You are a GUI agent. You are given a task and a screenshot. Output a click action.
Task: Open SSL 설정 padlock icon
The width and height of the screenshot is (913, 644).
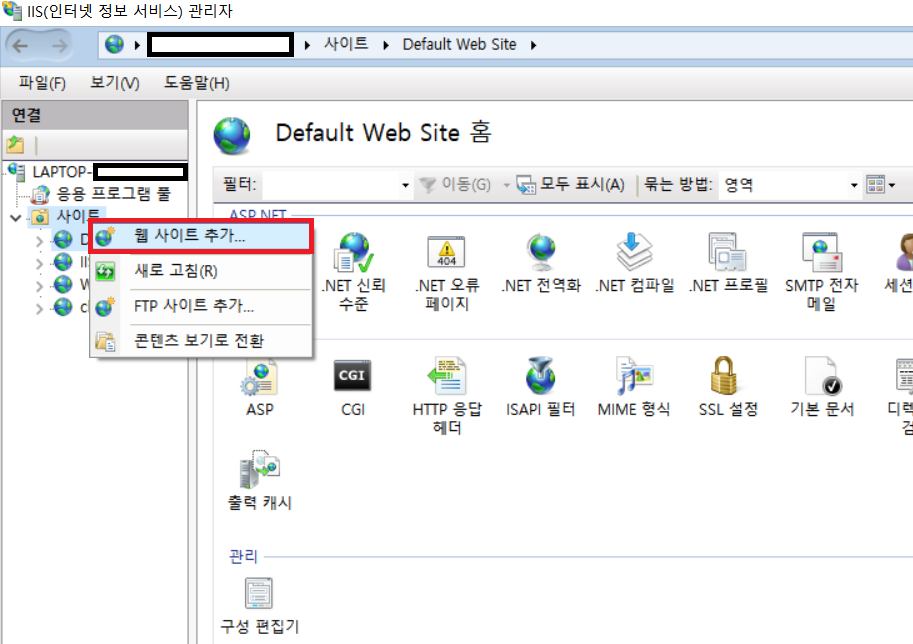click(x=725, y=376)
